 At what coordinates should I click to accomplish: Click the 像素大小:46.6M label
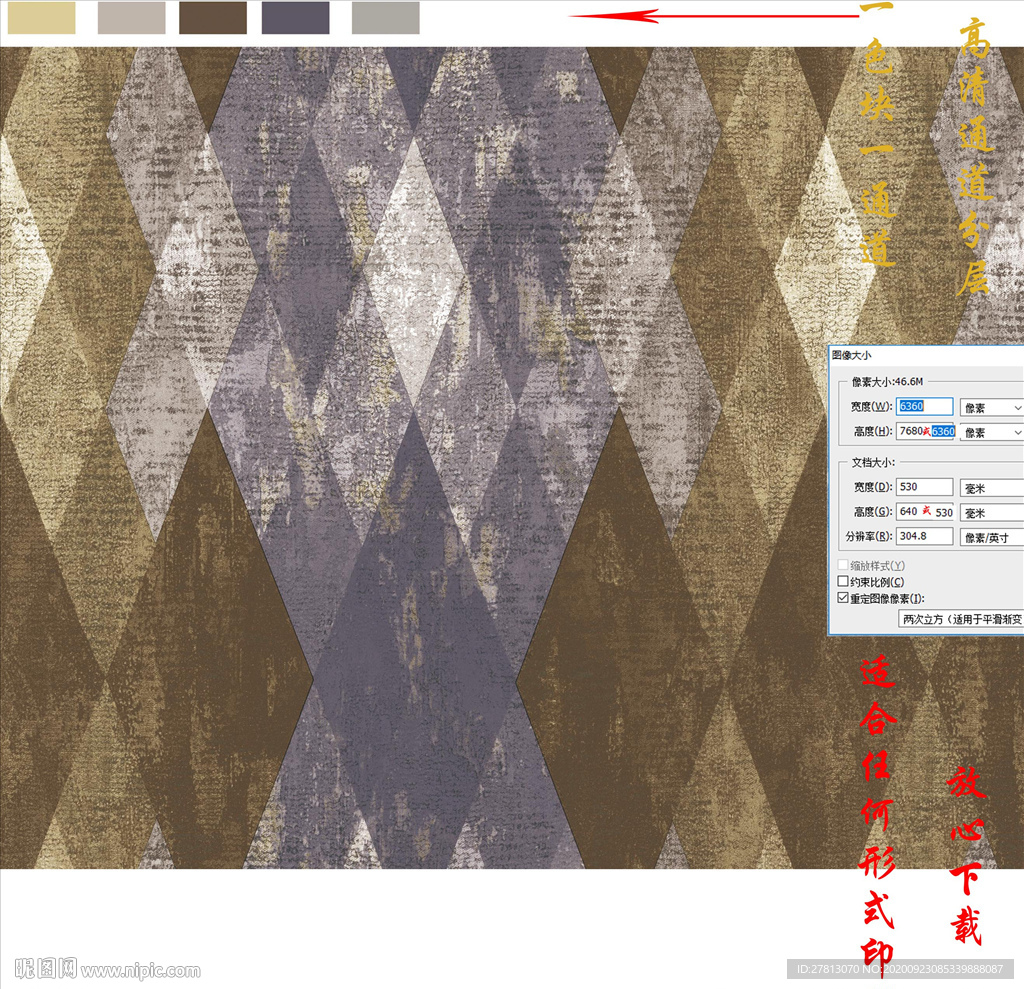pyautogui.click(x=887, y=381)
